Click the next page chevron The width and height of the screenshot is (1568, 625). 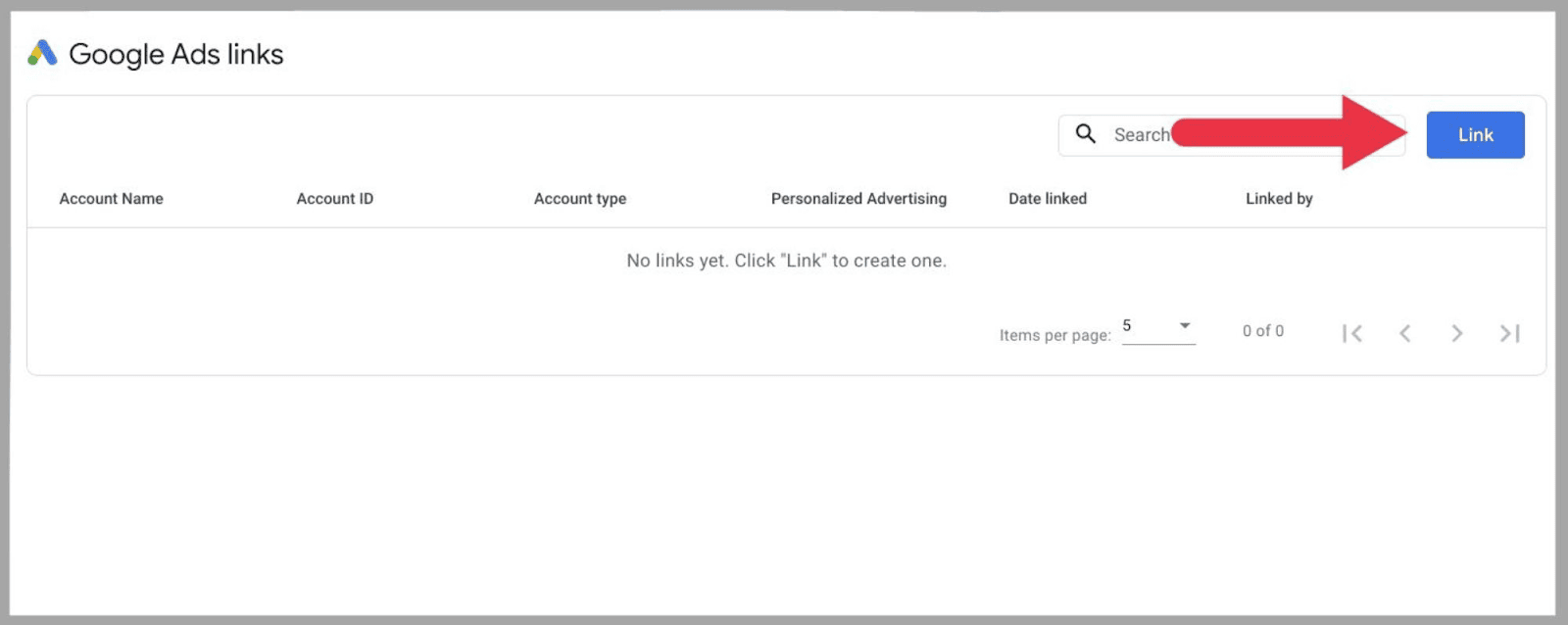1456,333
